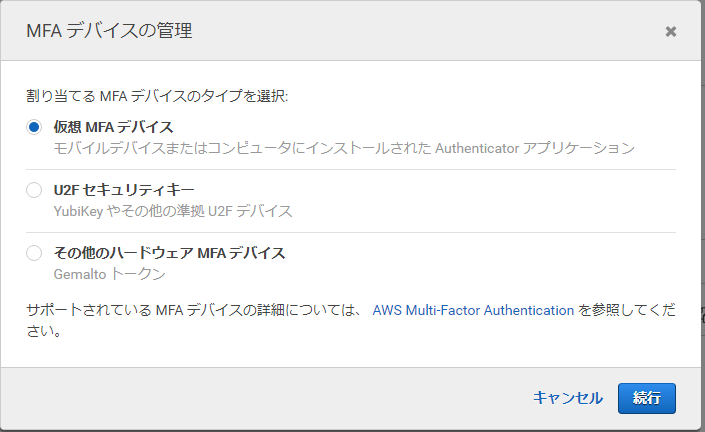Viewport: 705px width, 432px height.
Task: Click the YubiKey やその他の準拠 U2F デバイス description
Action: point(173,211)
